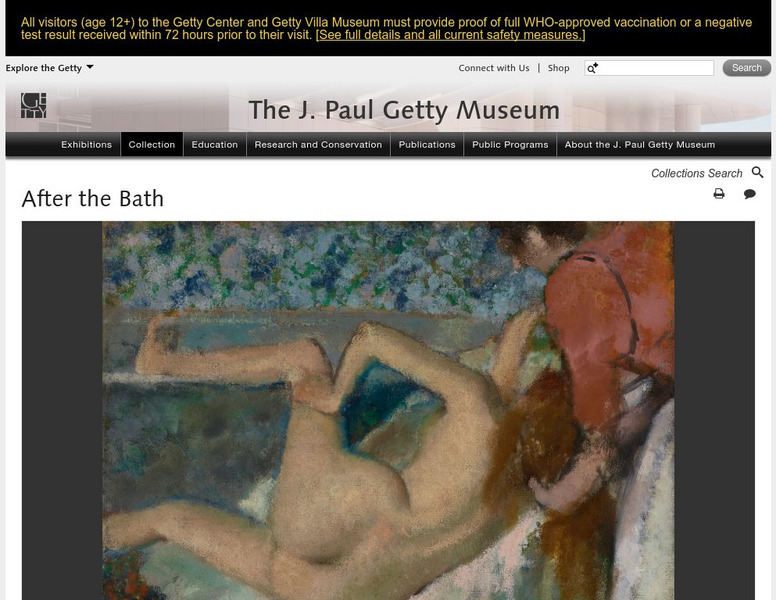Open the comment speech bubble icon
This screenshot has height=600, width=776.
click(749, 194)
